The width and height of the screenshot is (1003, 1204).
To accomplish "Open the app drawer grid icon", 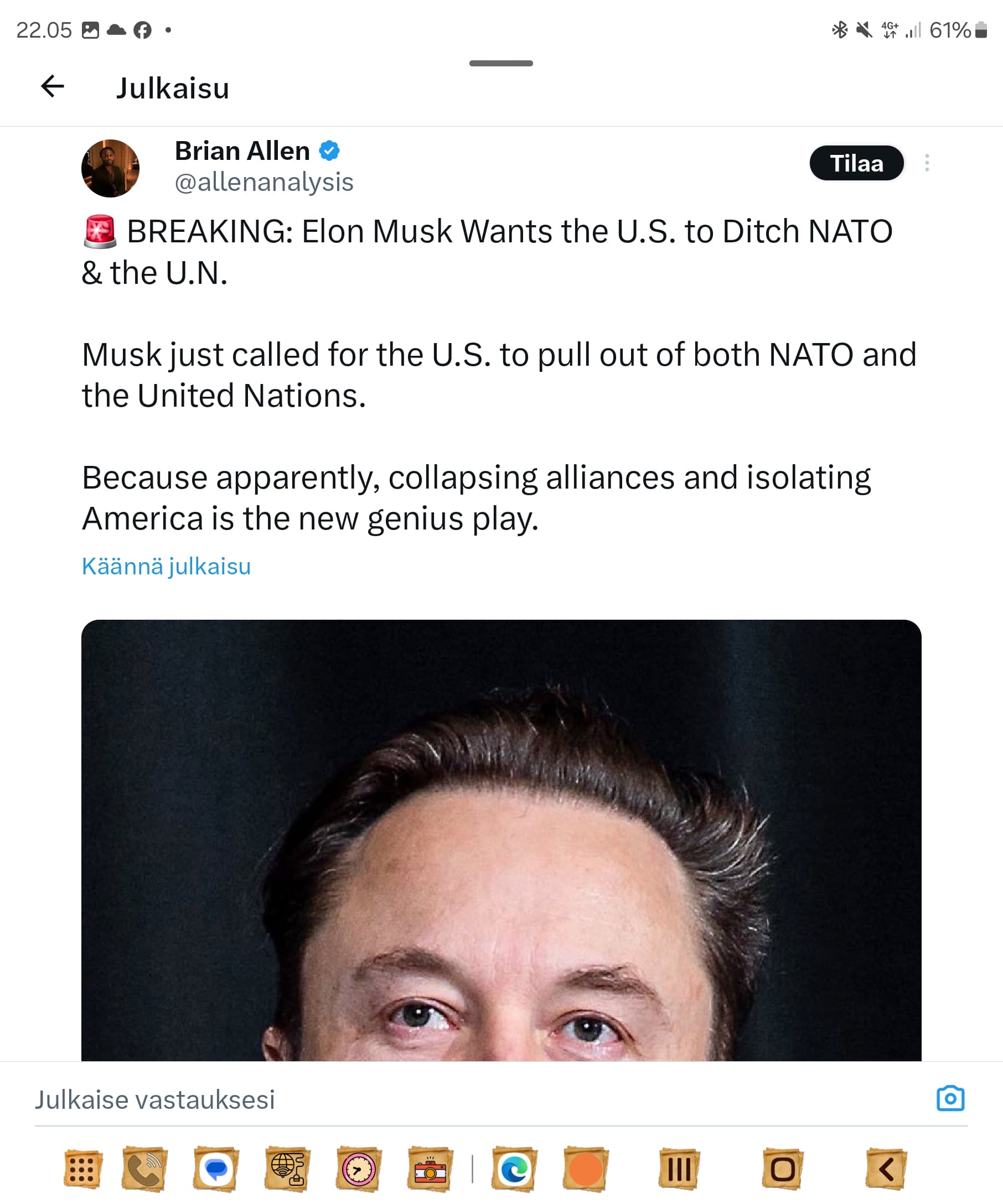I will click(x=82, y=1169).
